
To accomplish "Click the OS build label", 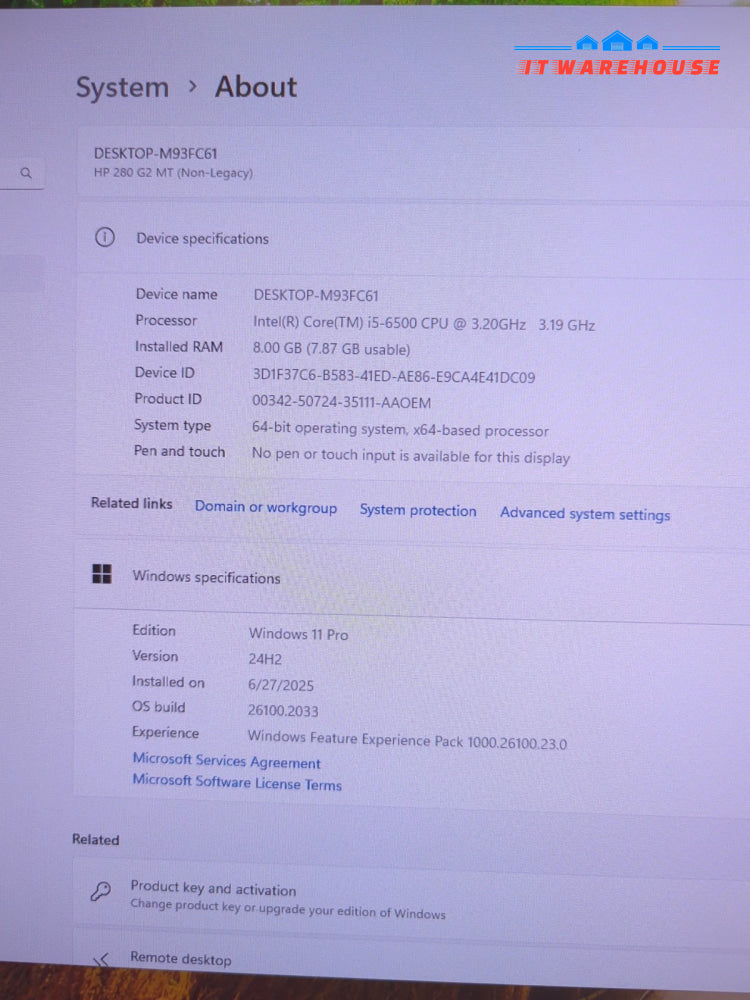I will point(158,707).
